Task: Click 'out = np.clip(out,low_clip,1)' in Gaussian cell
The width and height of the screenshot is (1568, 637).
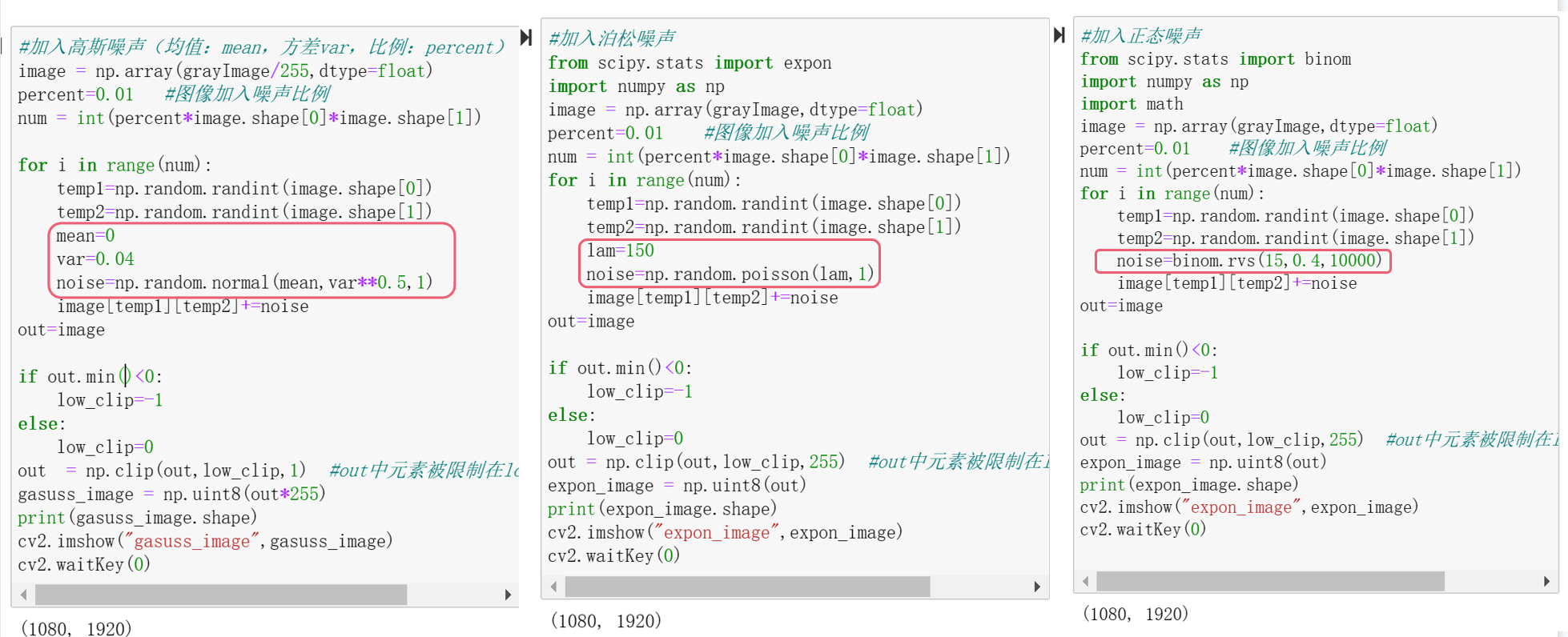Action: tap(162, 471)
